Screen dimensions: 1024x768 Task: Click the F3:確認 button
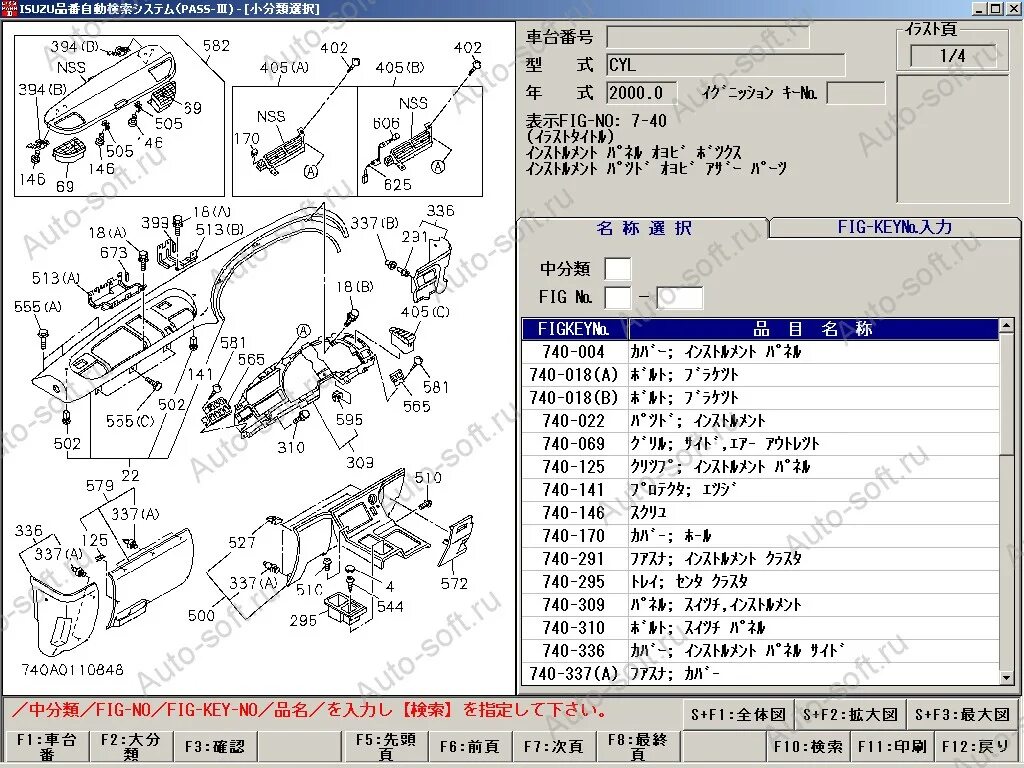215,746
